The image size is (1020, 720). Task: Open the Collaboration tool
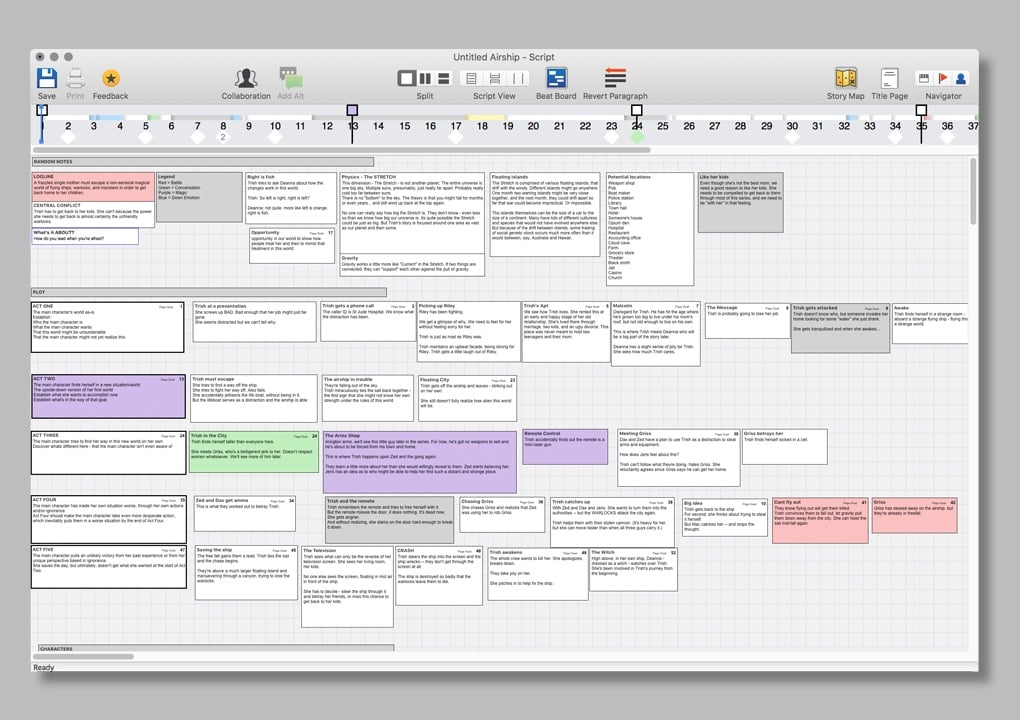[245, 78]
